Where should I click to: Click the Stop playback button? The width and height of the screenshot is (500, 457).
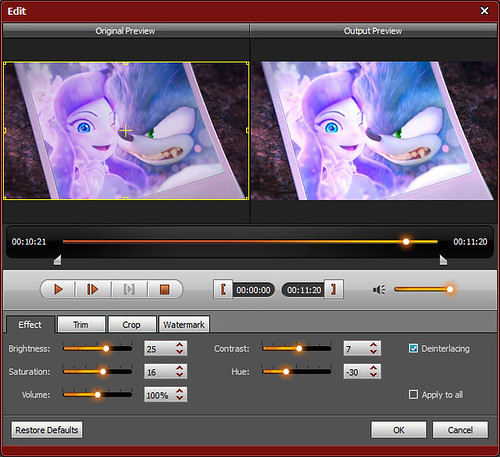(x=165, y=289)
